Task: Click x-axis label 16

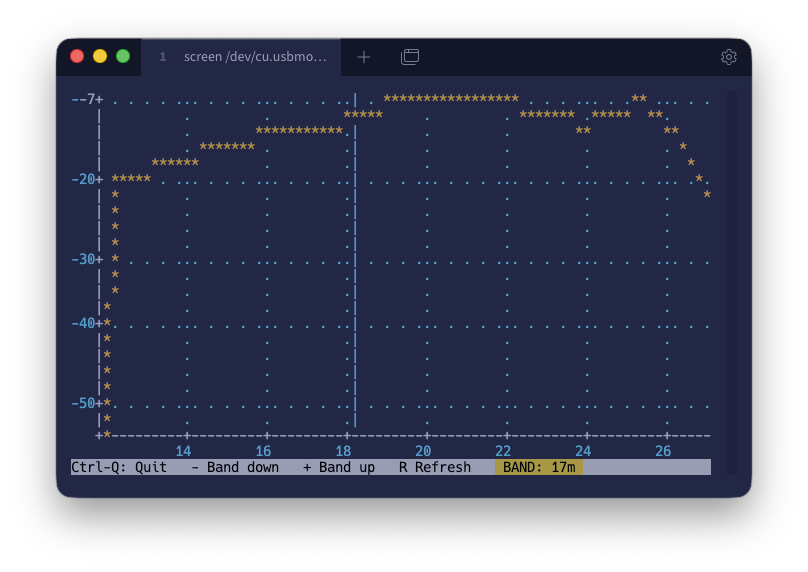Action: coord(263,451)
